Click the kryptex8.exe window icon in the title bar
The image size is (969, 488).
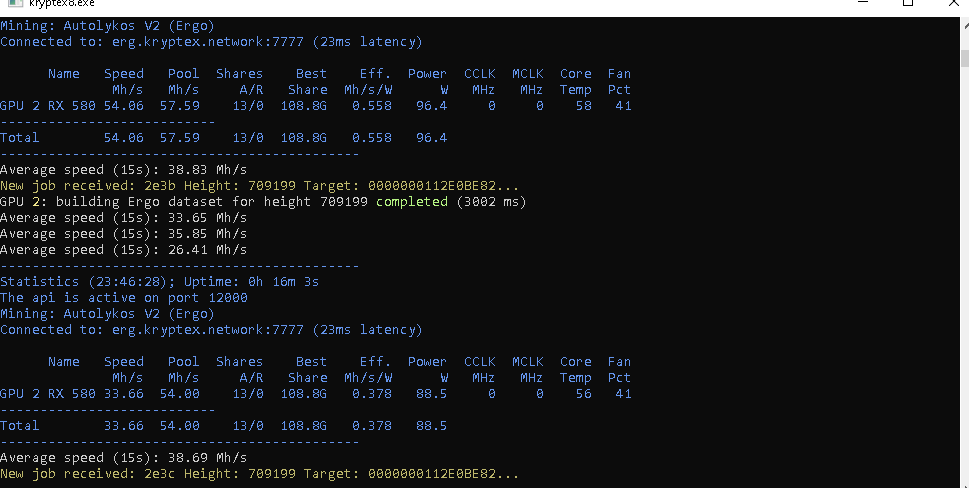pyautogui.click(x=15, y=2)
